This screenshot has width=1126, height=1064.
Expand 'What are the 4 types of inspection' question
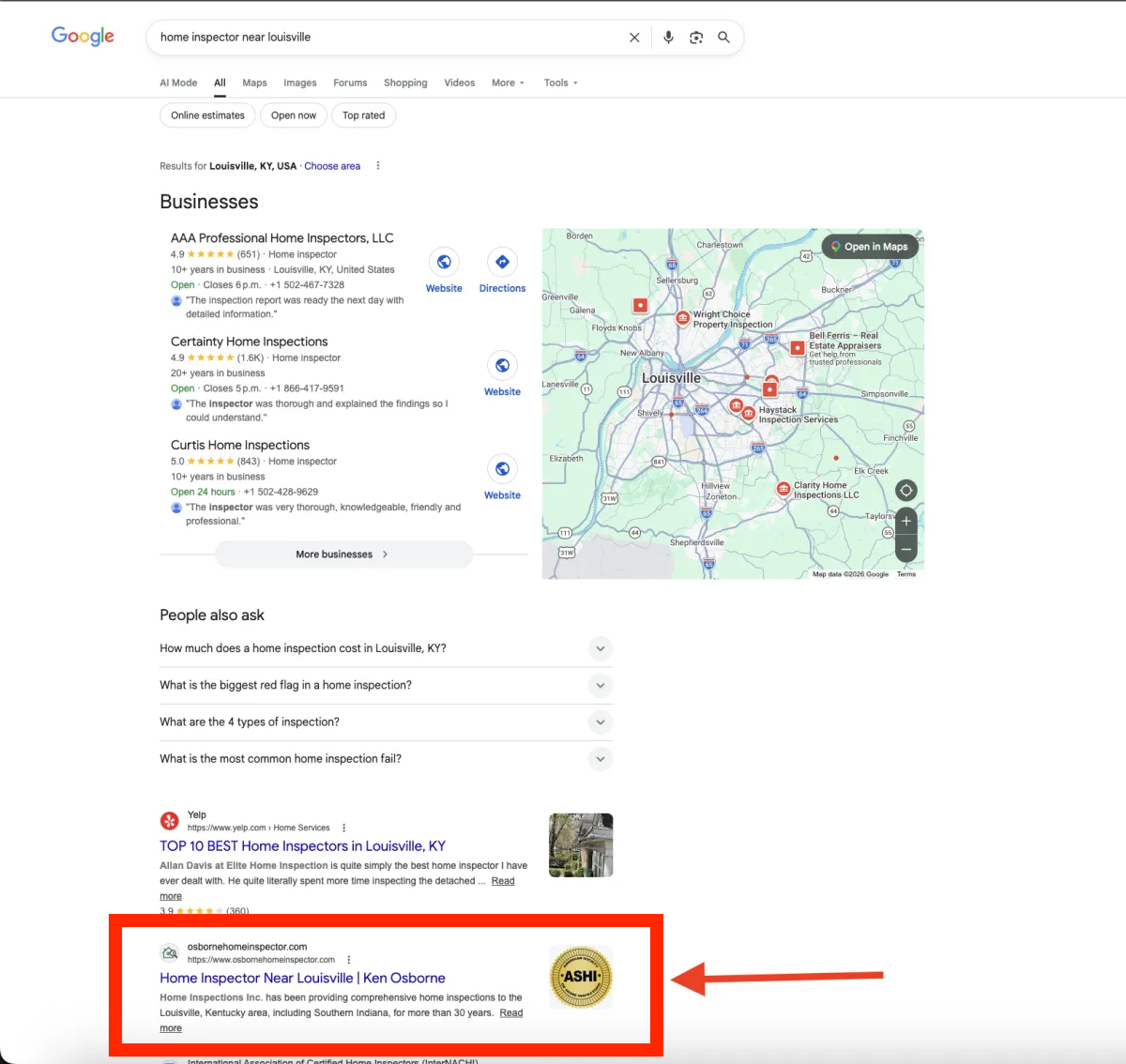pos(600,722)
